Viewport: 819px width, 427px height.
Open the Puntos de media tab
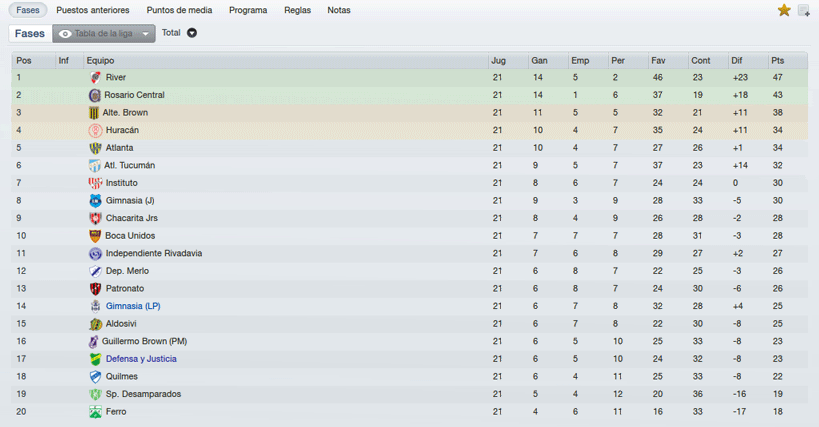pos(179,10)
